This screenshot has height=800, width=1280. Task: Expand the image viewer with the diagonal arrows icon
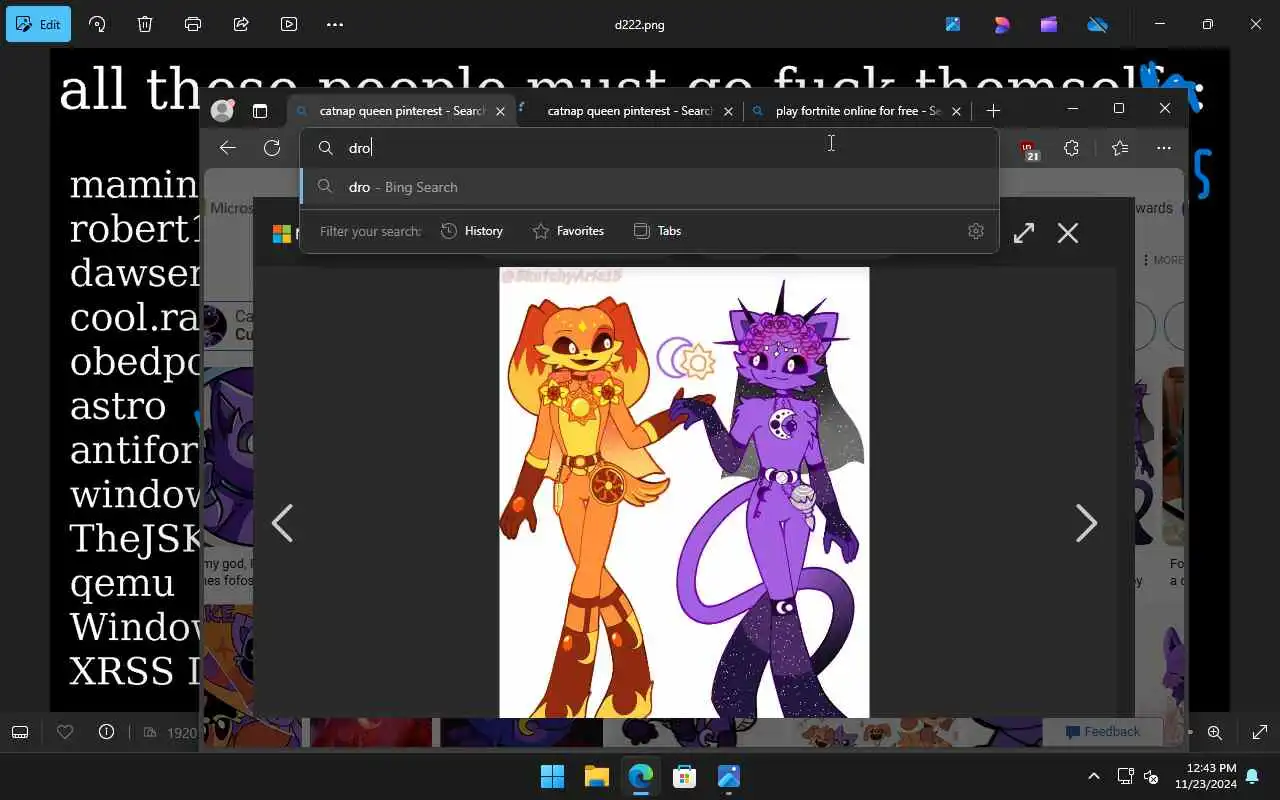(x=1024, y=233)
